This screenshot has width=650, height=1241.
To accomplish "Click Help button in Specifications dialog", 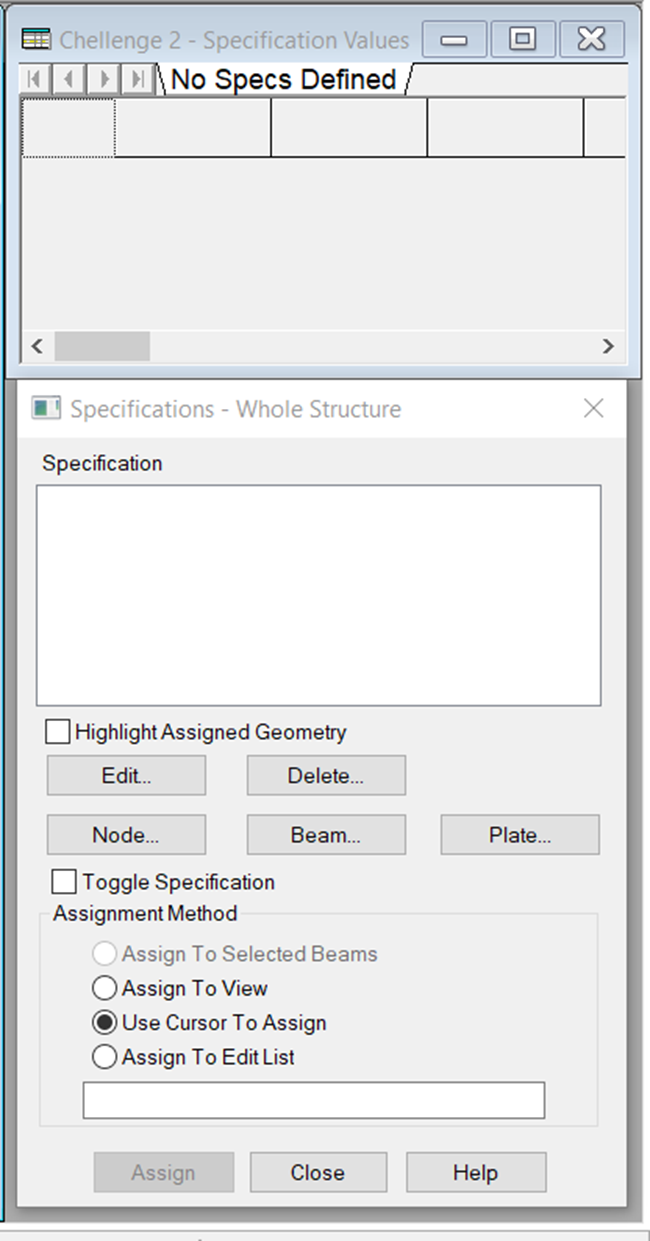I will pos(476,1172).
